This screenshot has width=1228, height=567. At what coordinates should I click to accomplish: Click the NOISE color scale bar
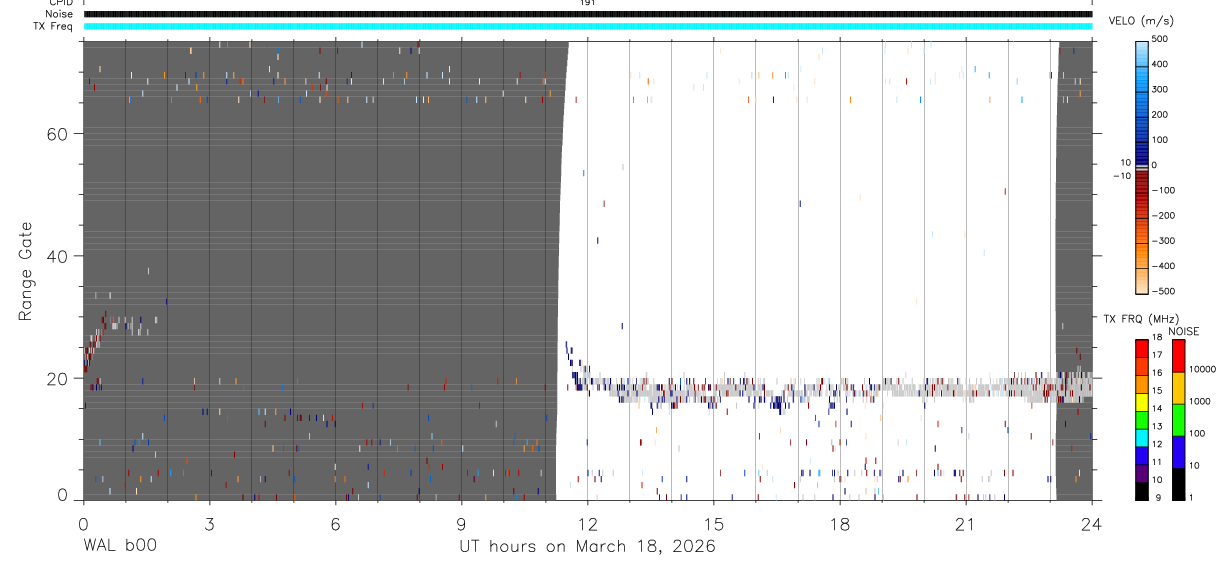1178,419
